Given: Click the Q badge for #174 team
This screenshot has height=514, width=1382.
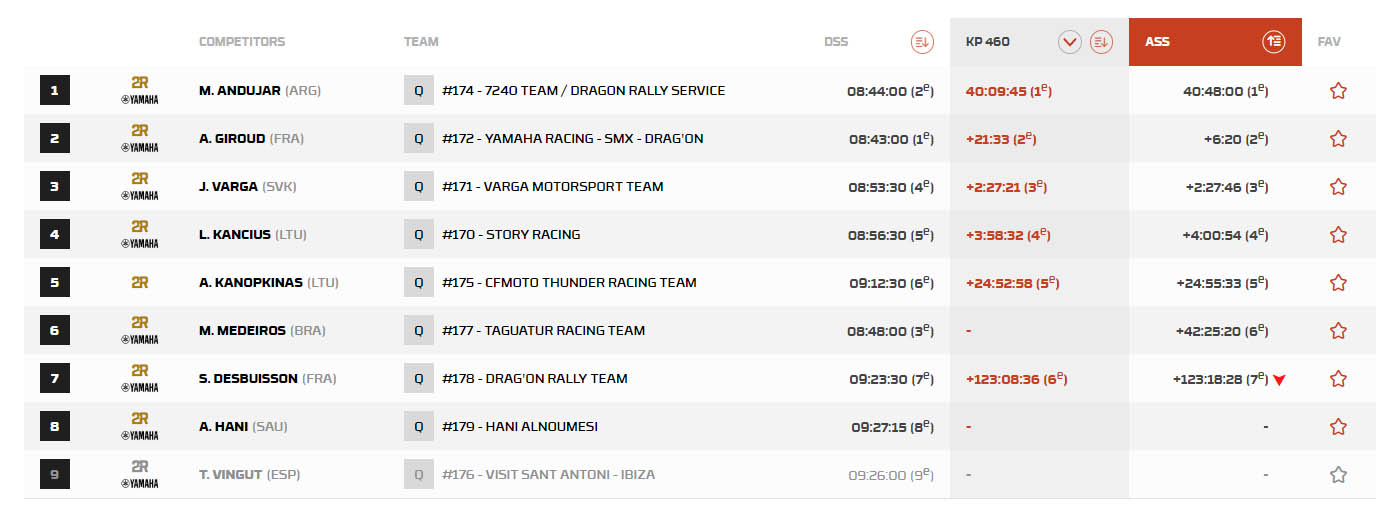Looking at the screenshot, I should pos(418,91).
